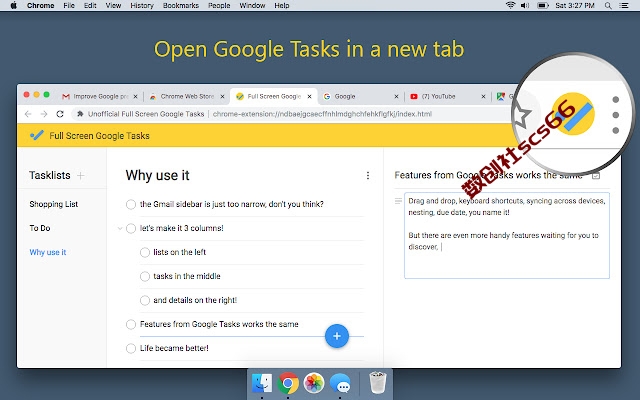Reload the page with refresh icon
Viewport: 640px width, 400px height.
tap(60, 114)
